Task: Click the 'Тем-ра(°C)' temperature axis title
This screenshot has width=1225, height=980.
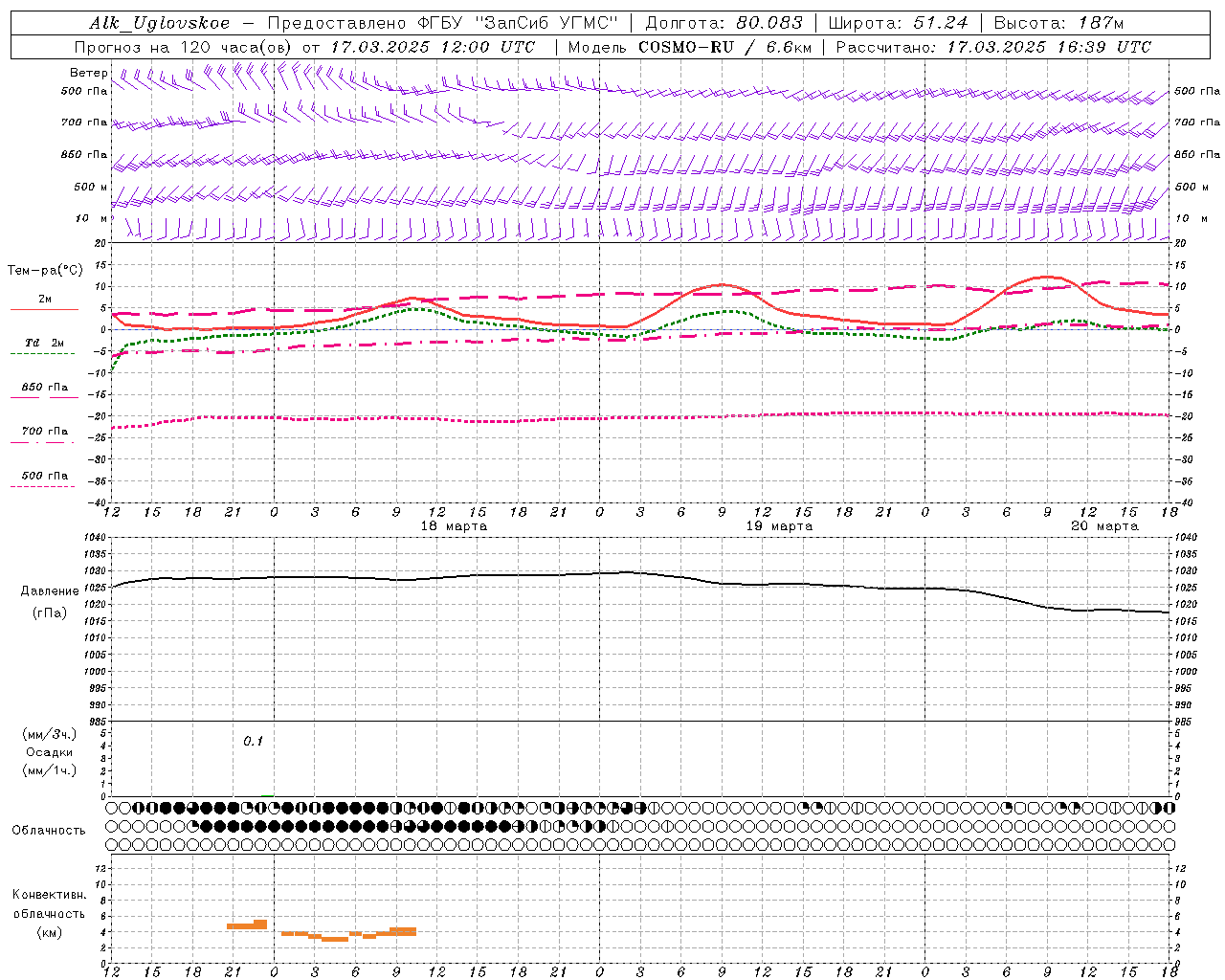Action: click(x=45, y=271)
